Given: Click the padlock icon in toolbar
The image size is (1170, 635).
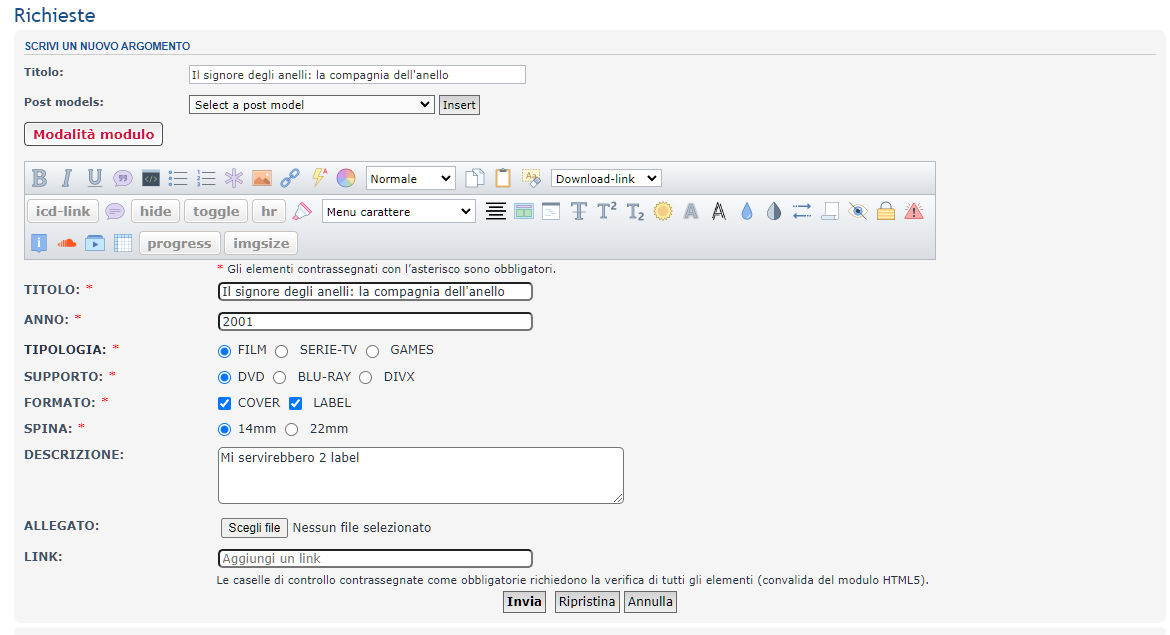Looking at the screenshot, I should coord(885,211).
